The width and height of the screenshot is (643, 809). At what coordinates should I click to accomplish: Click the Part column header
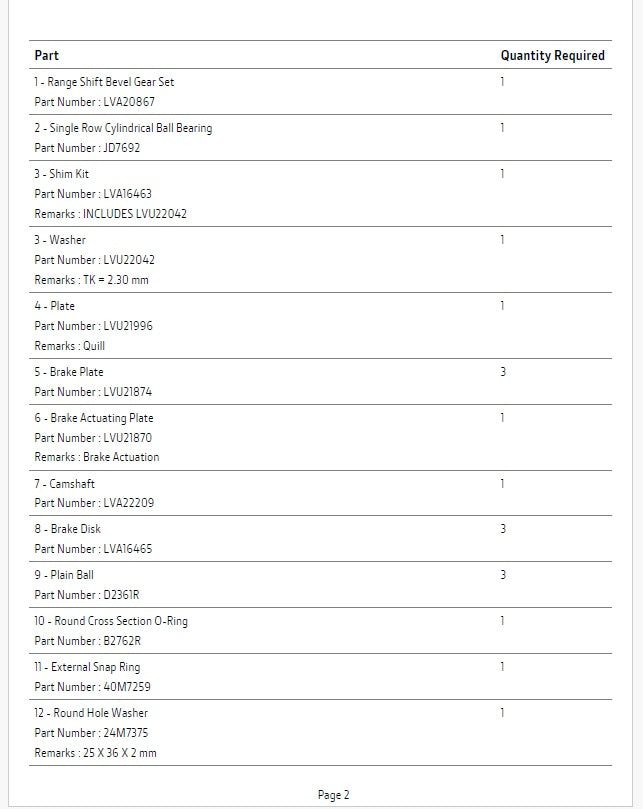pyautogui.click(x=47, y=55)
